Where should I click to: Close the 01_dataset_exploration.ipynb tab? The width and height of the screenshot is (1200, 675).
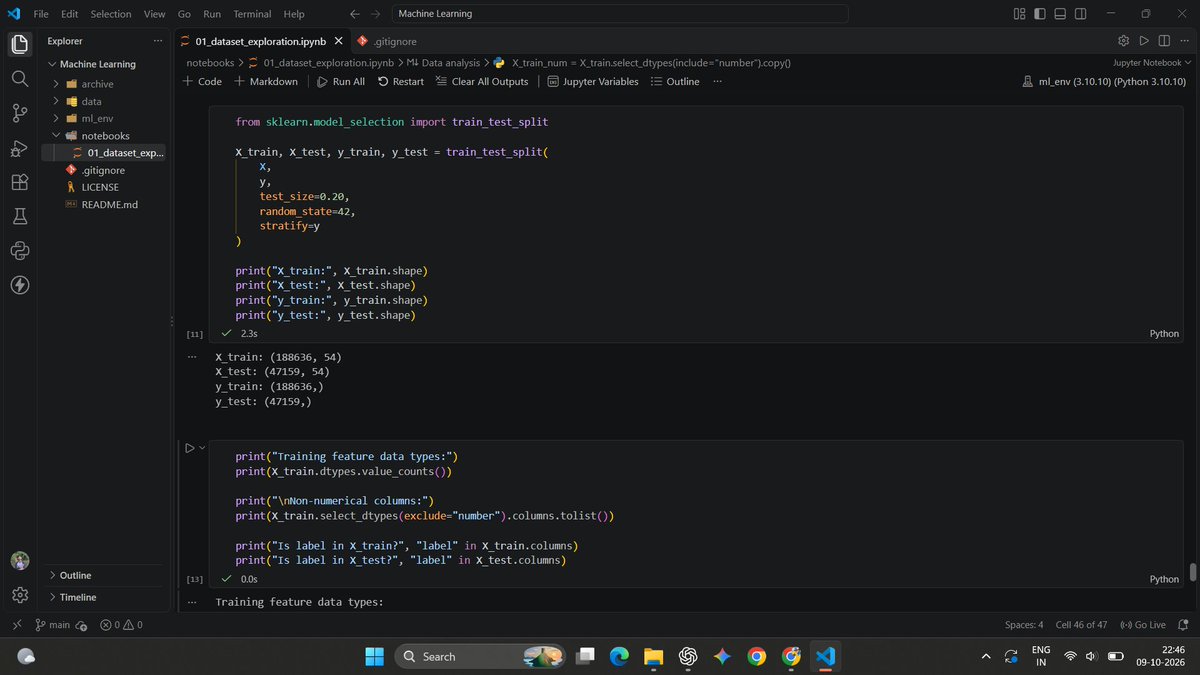click(x=337, y=41)
